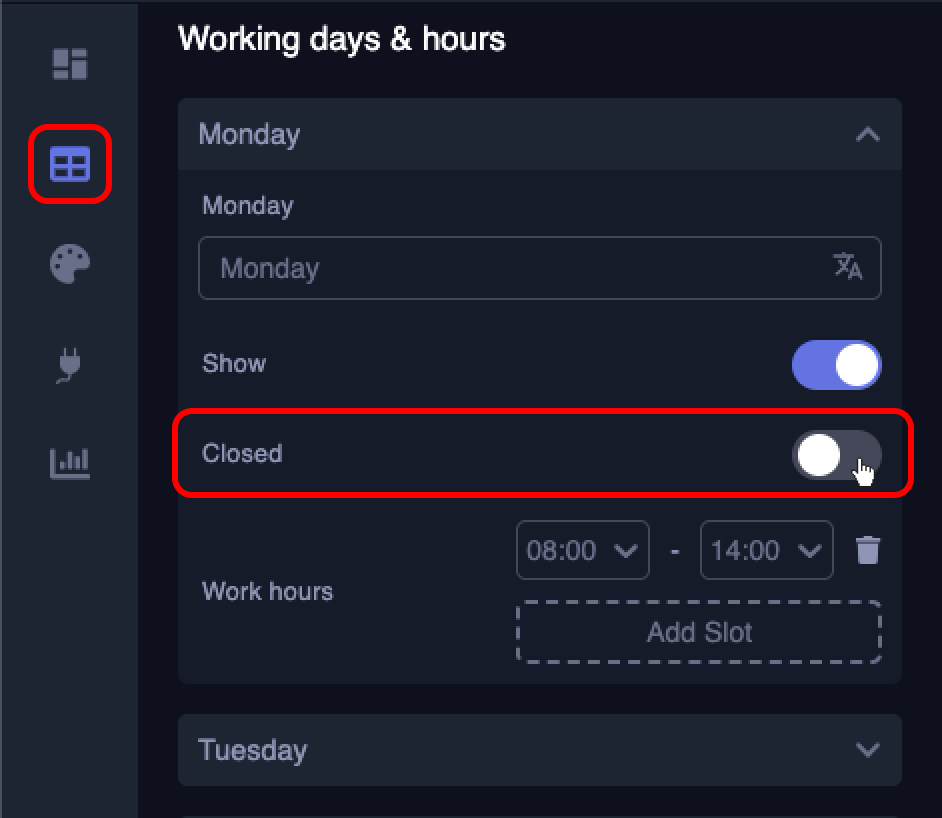Open the 08:00 start time dropdown
Viewport: 942px width, 818px height.
583,550
